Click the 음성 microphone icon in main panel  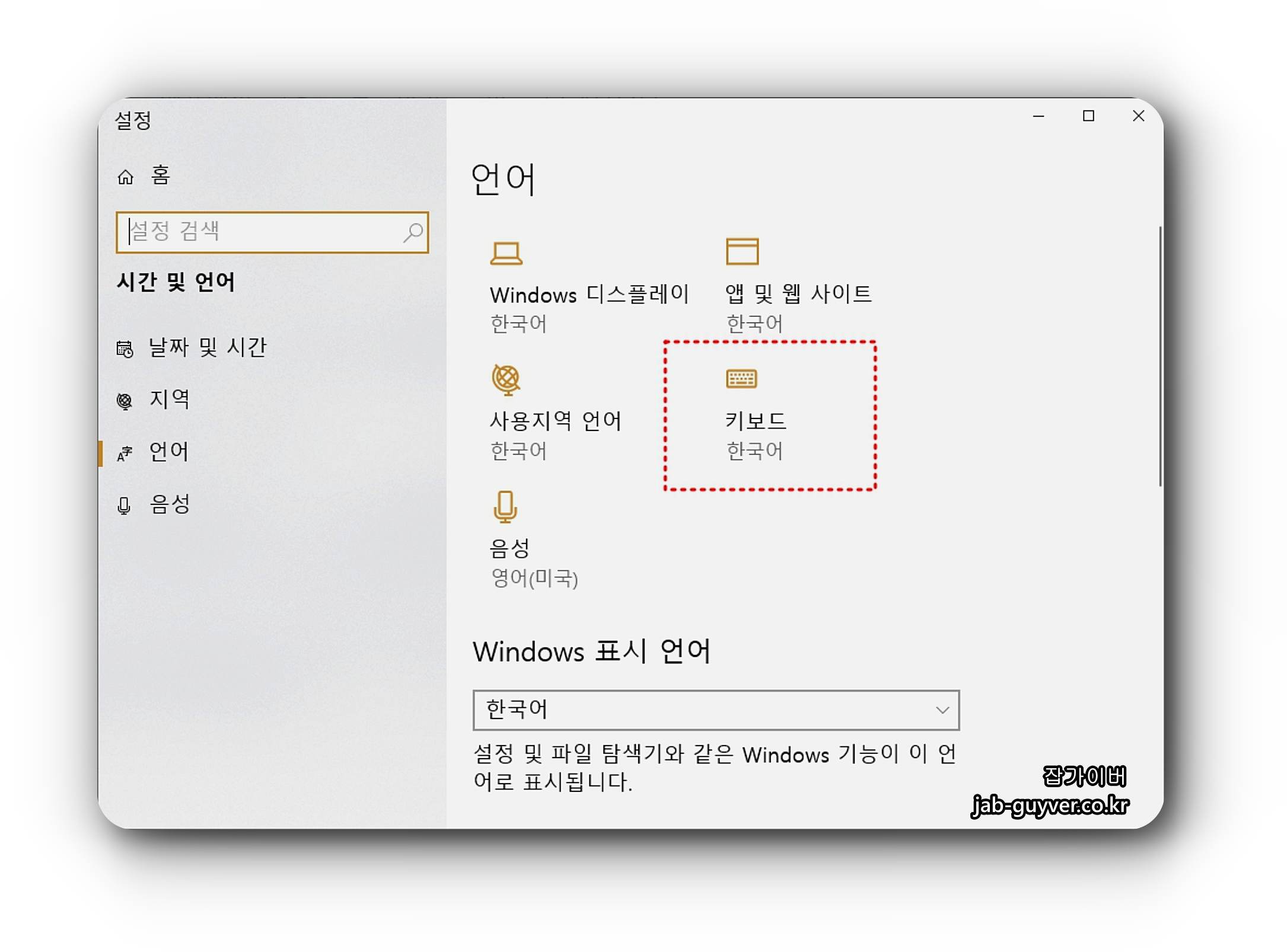tap(505, 507)
